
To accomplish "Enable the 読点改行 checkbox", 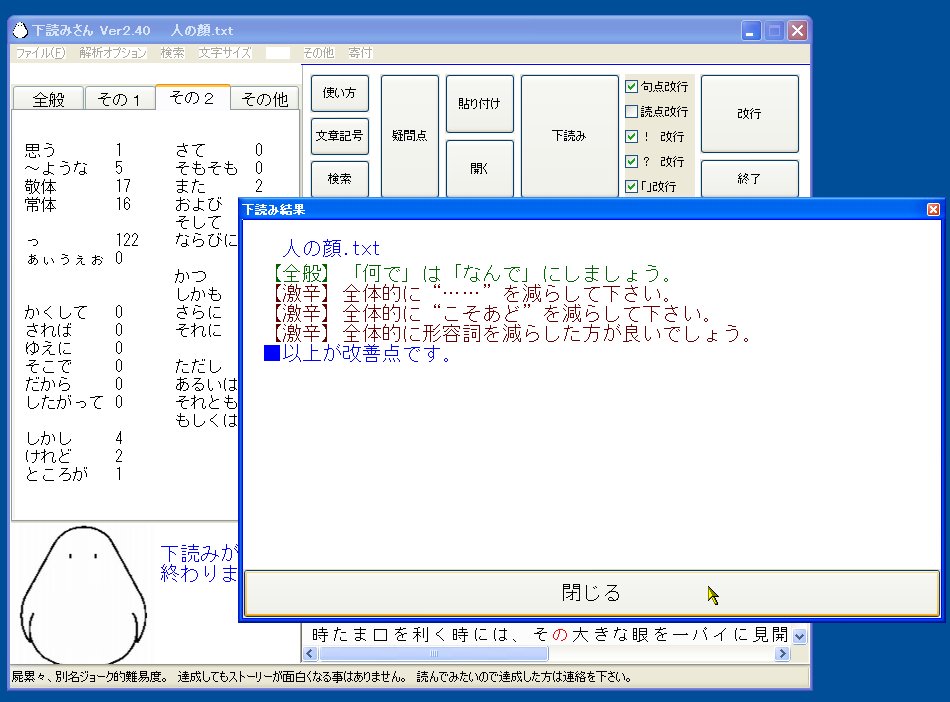I will coord(633,109).
